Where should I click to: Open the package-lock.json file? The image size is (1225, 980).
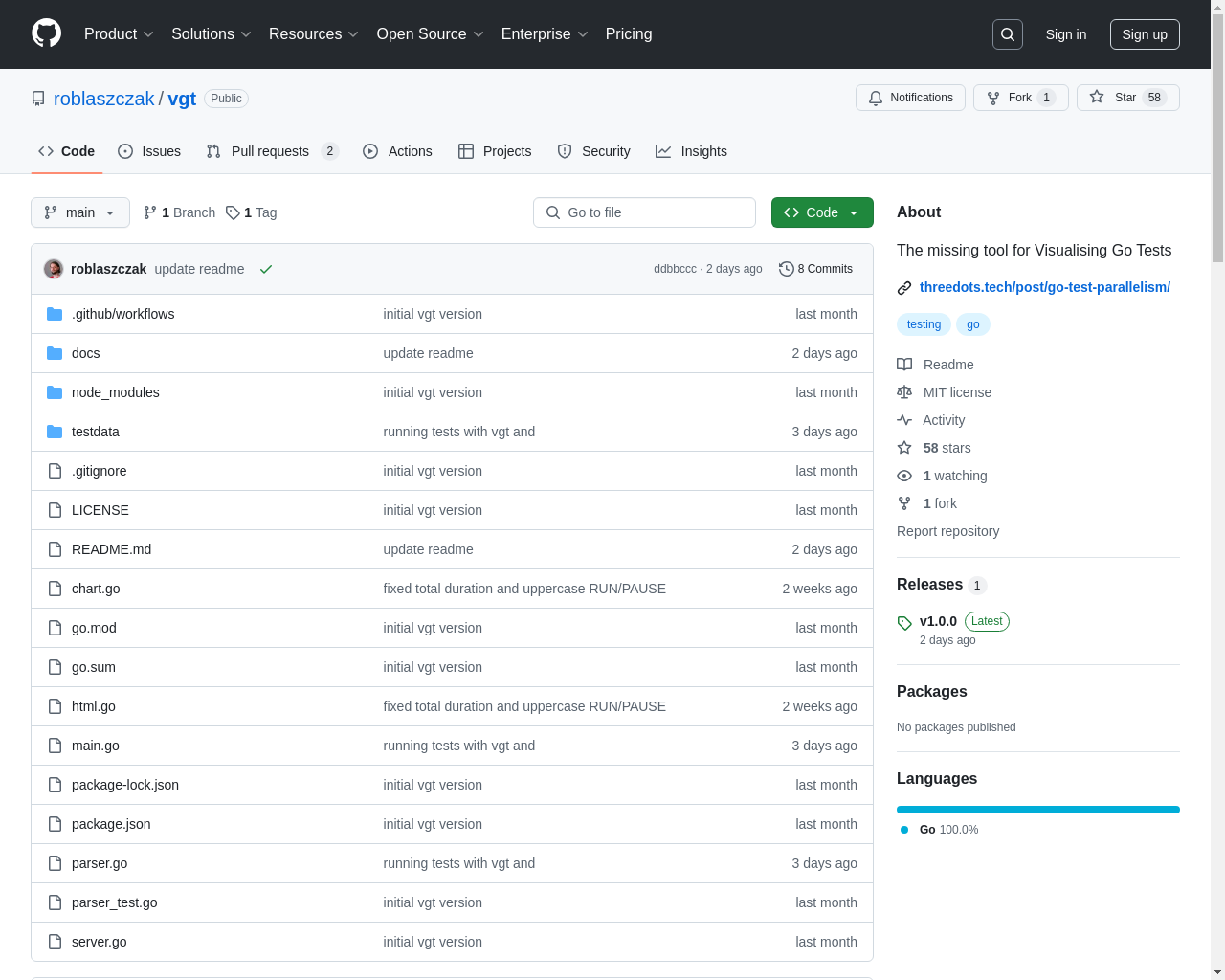click(x=125, y=785)
